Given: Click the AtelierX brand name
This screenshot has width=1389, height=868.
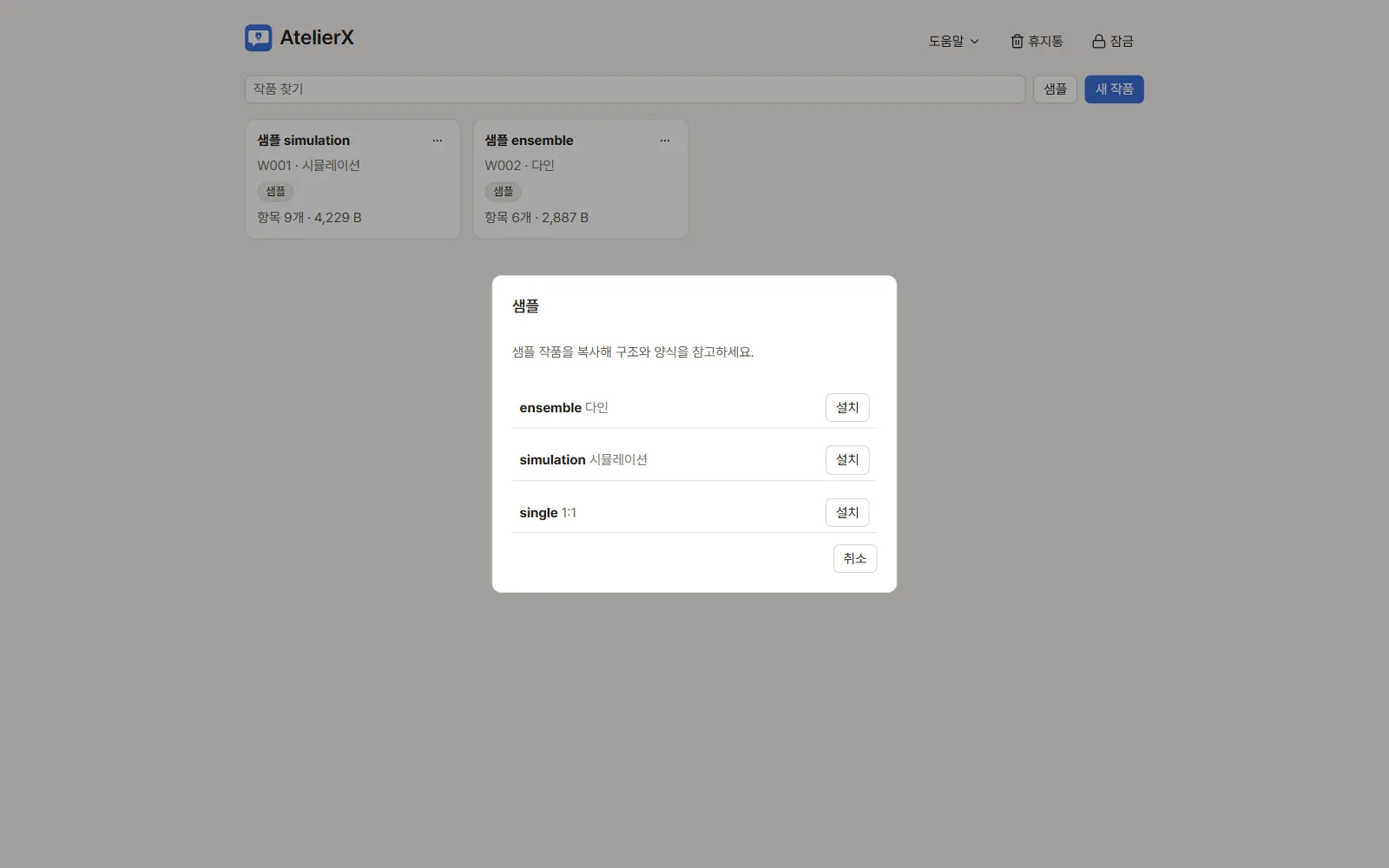Looking at the screenshot, I should pos(317,37).
